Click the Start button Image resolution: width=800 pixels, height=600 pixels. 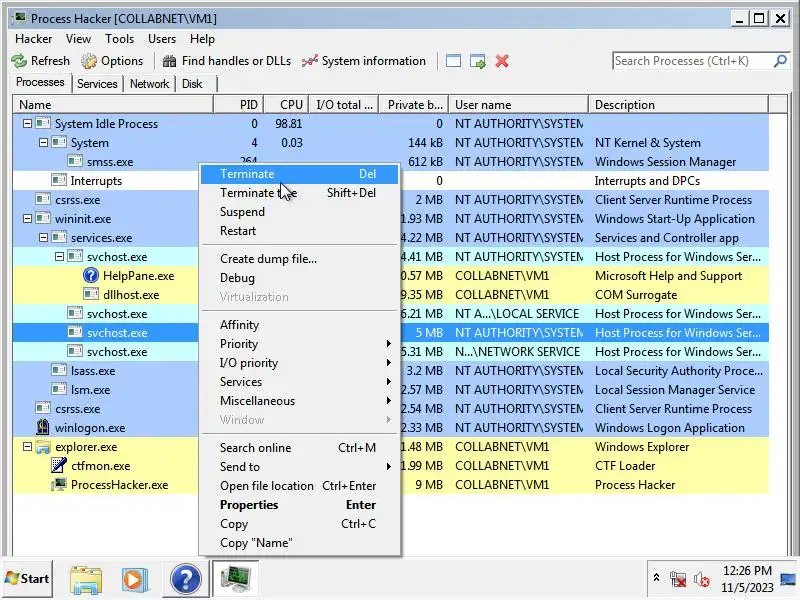pos(28,579)
